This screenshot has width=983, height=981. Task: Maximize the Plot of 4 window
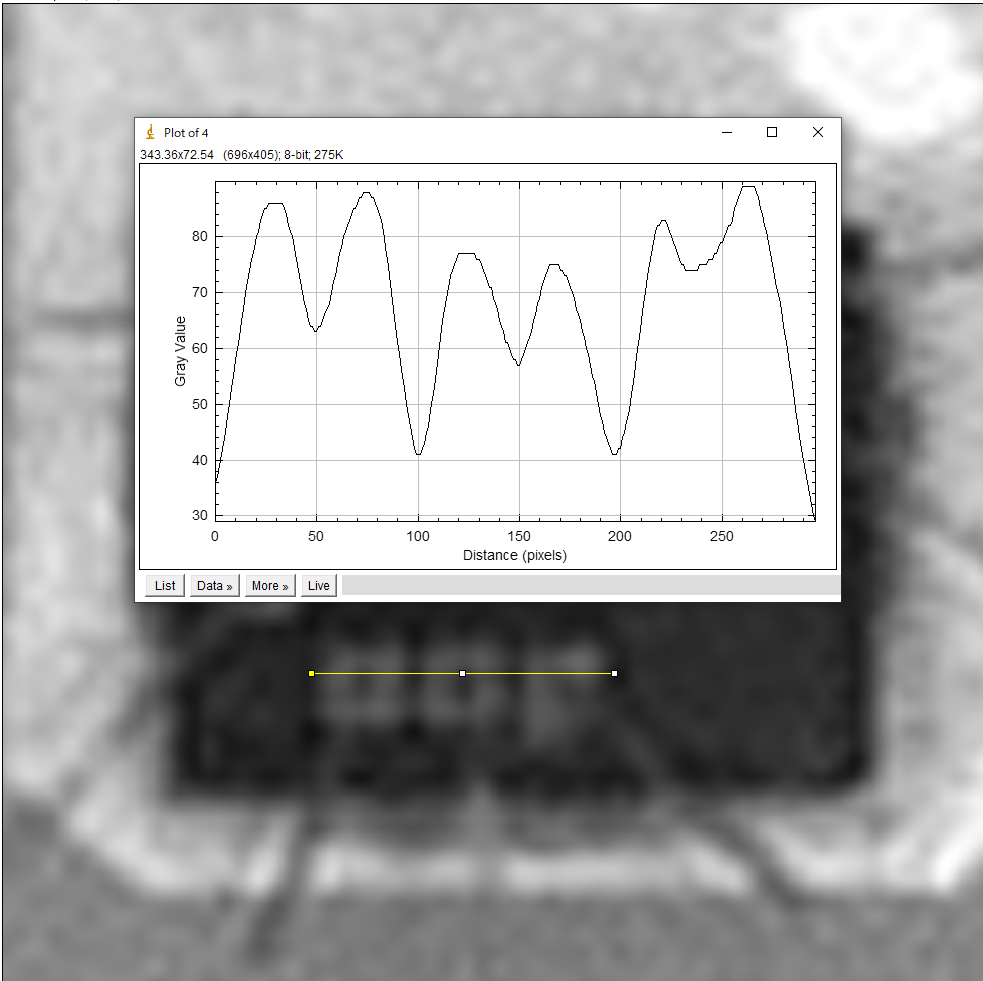pyautogui.click(x=772, y=132)
